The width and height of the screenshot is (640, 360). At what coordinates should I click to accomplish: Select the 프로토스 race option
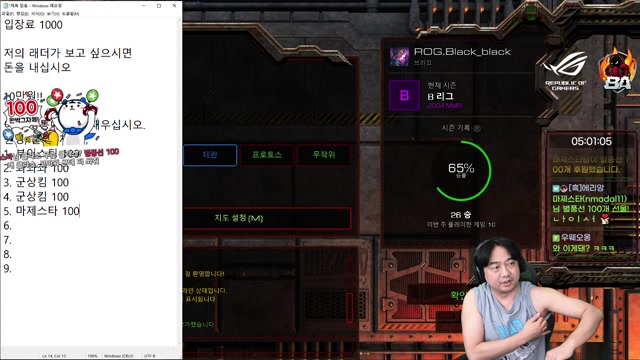[x=267, y=155]
